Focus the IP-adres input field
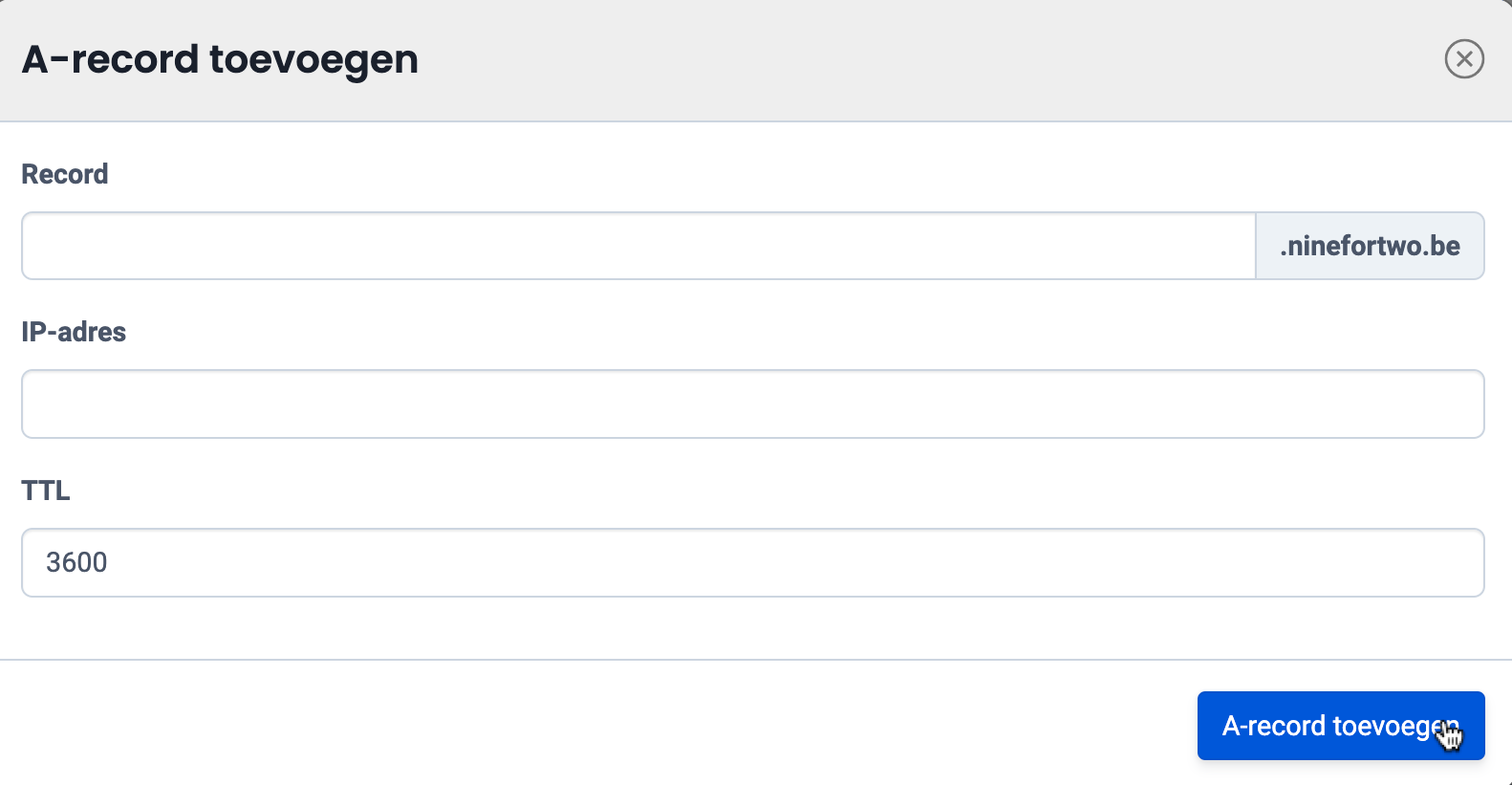Image resolution: width=1512 pixels, height=785 pixels. pyautogui.click(x=752, y=403)
